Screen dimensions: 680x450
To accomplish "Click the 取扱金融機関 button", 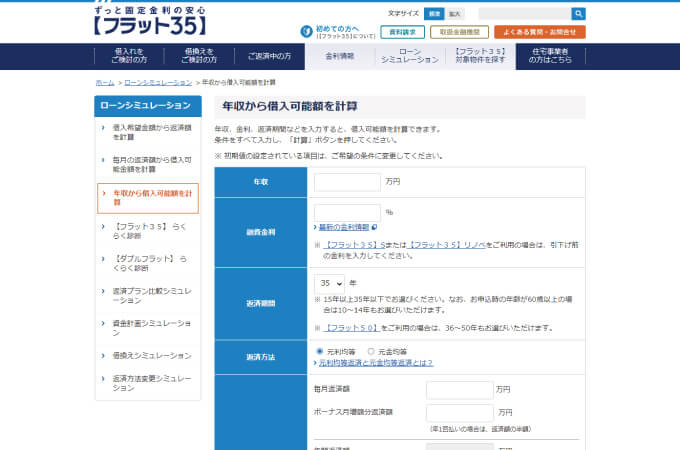I will [x=459, y=32].
